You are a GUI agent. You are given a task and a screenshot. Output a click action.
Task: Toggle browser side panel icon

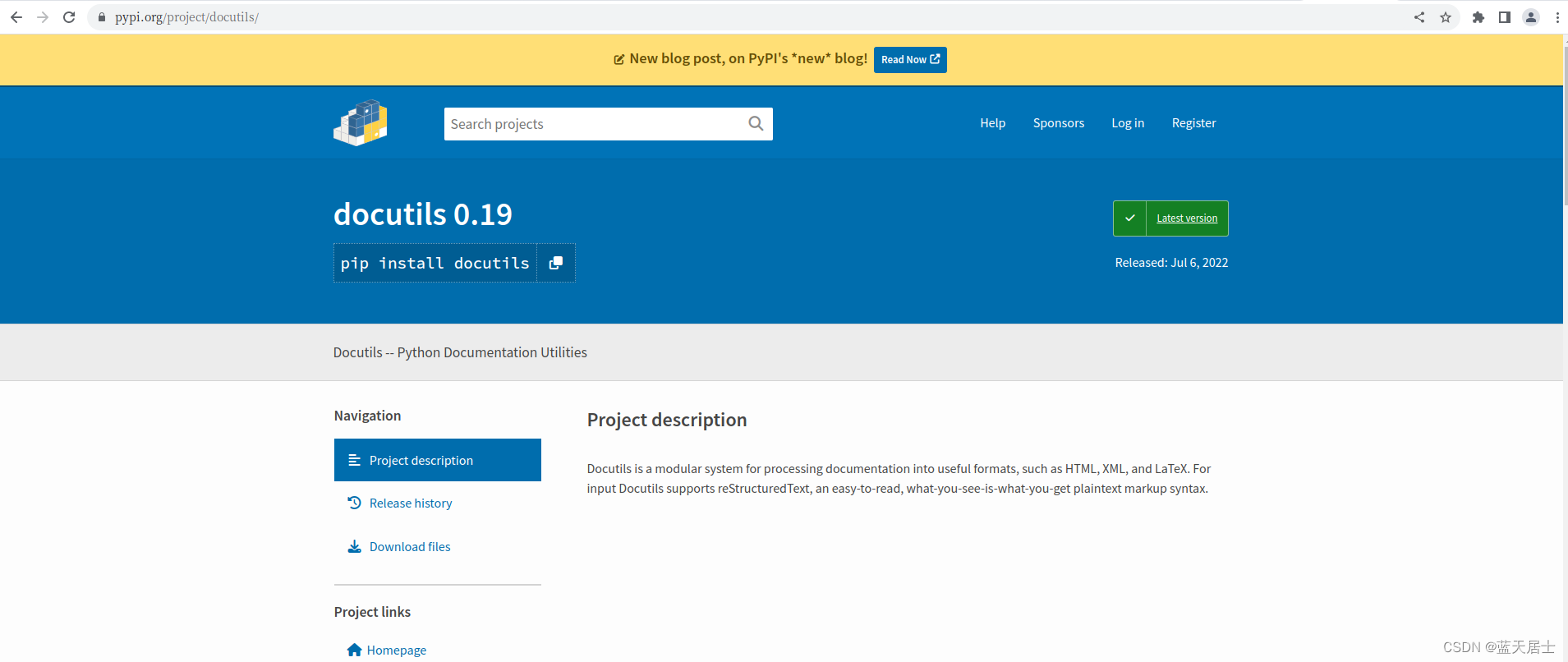pyautogui.click(x=1505, y=17)
